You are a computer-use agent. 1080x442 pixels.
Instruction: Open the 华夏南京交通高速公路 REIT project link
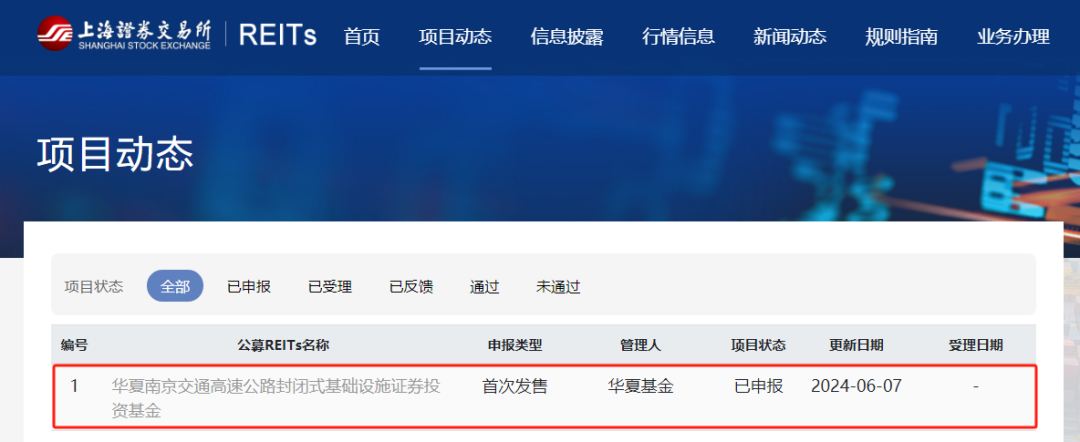pos(276,399)
